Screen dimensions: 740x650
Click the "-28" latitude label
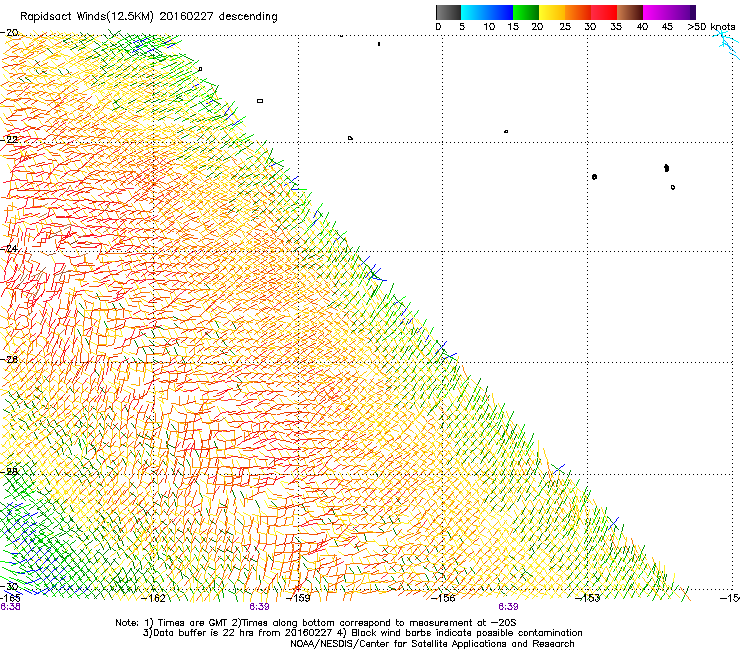click(9, 471)
